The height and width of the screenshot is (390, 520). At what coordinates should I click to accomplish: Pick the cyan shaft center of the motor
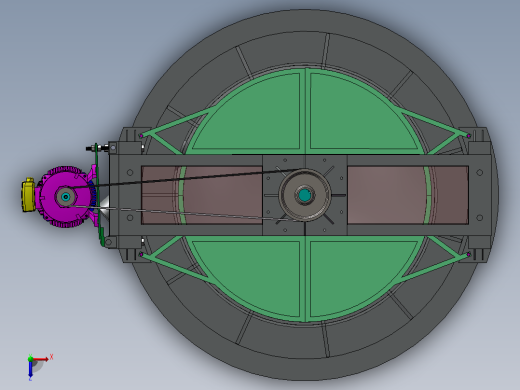click(66, 197)
